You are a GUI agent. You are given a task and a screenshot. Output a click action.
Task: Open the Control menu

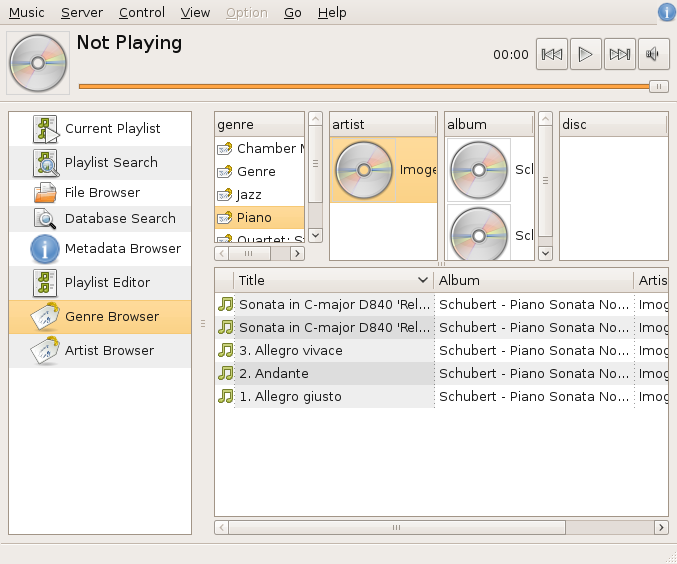tap(141, 12)
